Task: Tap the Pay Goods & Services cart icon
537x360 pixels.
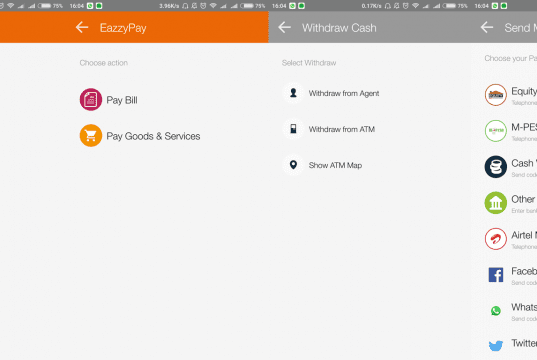Action: coord(91,136)
